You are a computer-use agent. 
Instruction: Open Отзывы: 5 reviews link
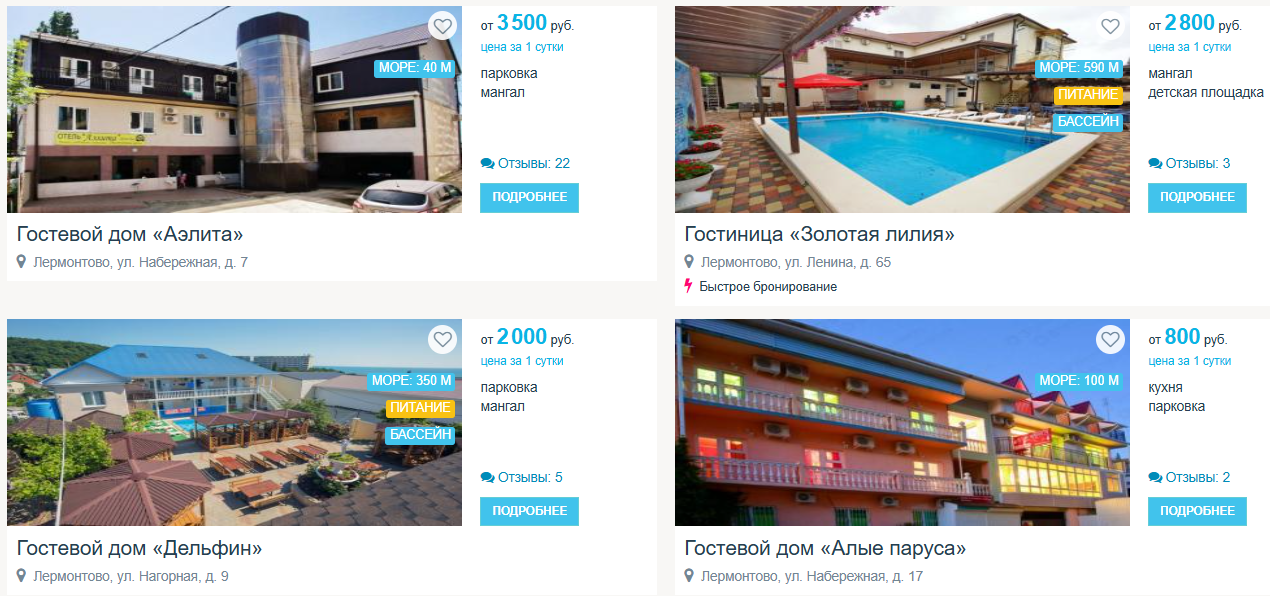tap(521, 478)
